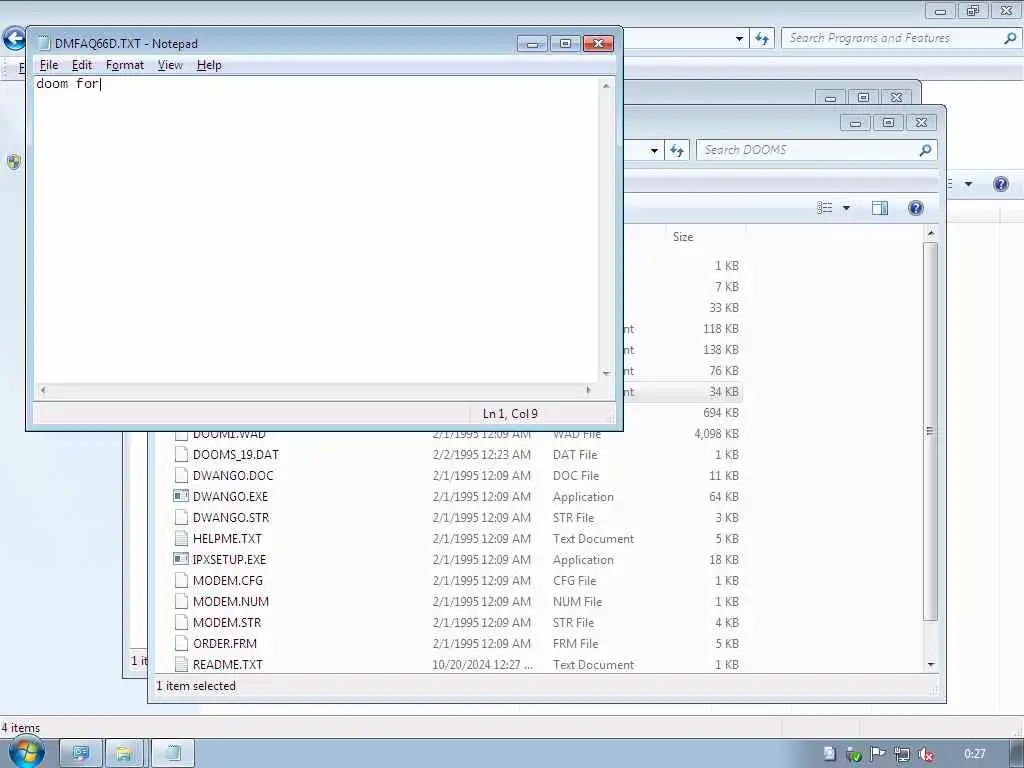Image resolution: width=1024 pixels, height=768 pixels.
Task: Open view dropdown in Programs and Features window
Action: tap(968, 184)
